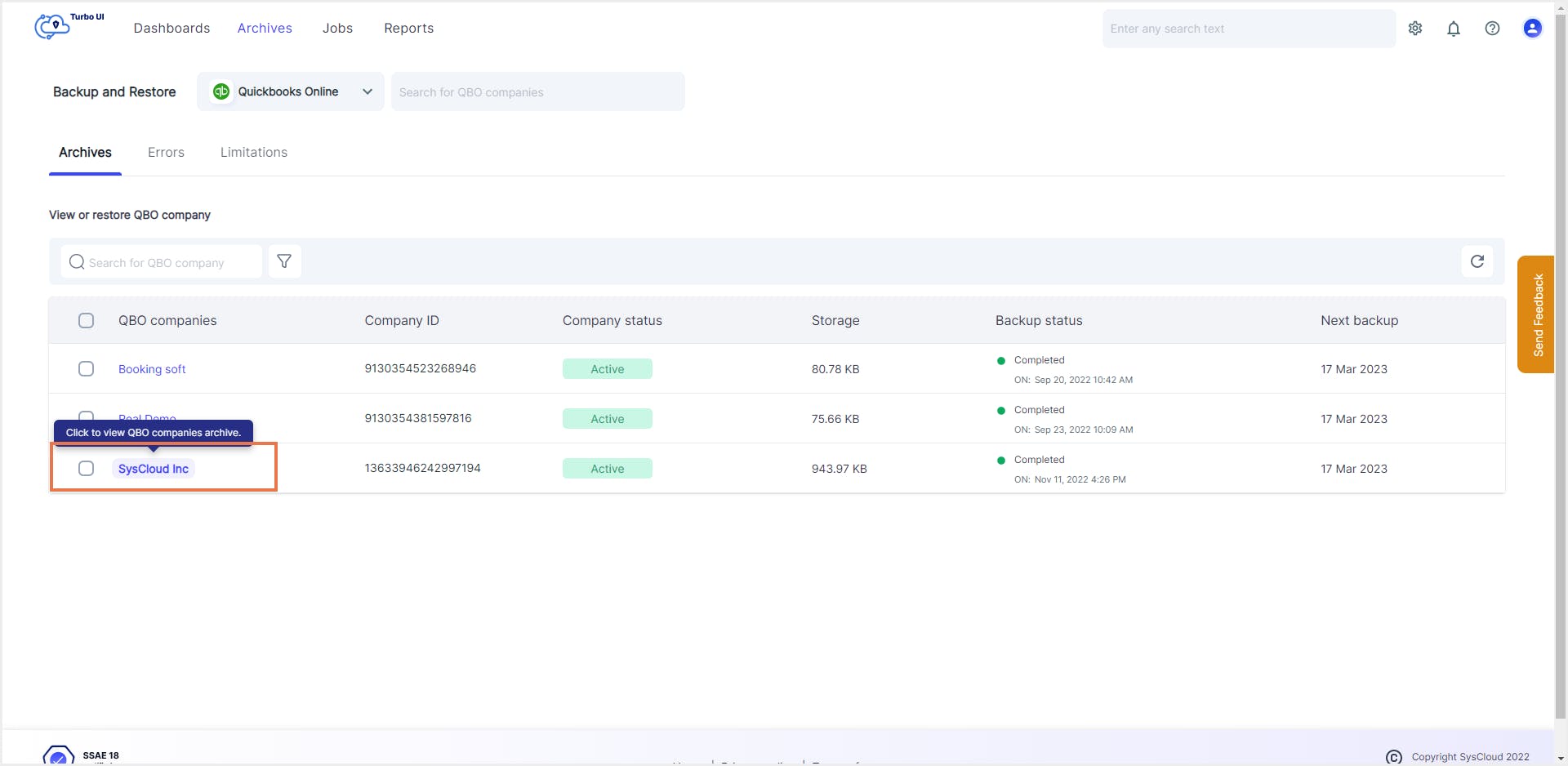Open the notifications bell

click(1454, 28)
